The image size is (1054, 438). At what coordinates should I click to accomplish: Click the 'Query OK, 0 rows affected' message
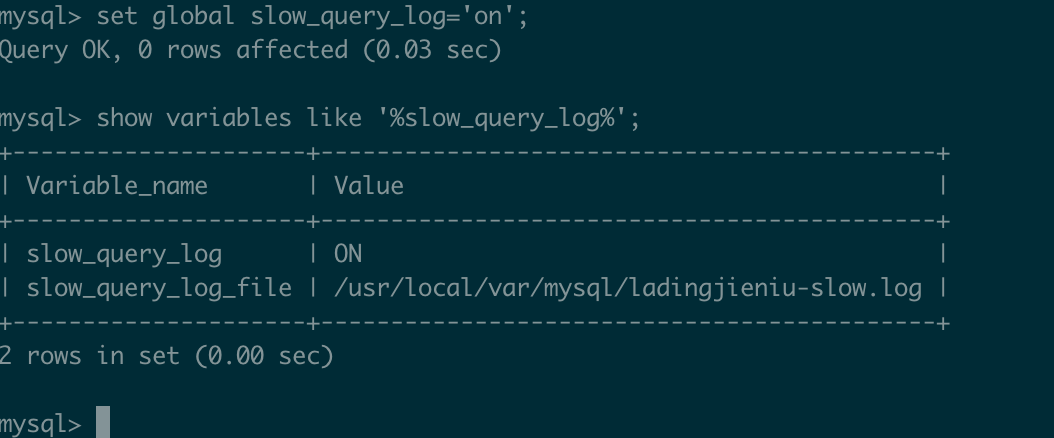(x=173, y=50)
